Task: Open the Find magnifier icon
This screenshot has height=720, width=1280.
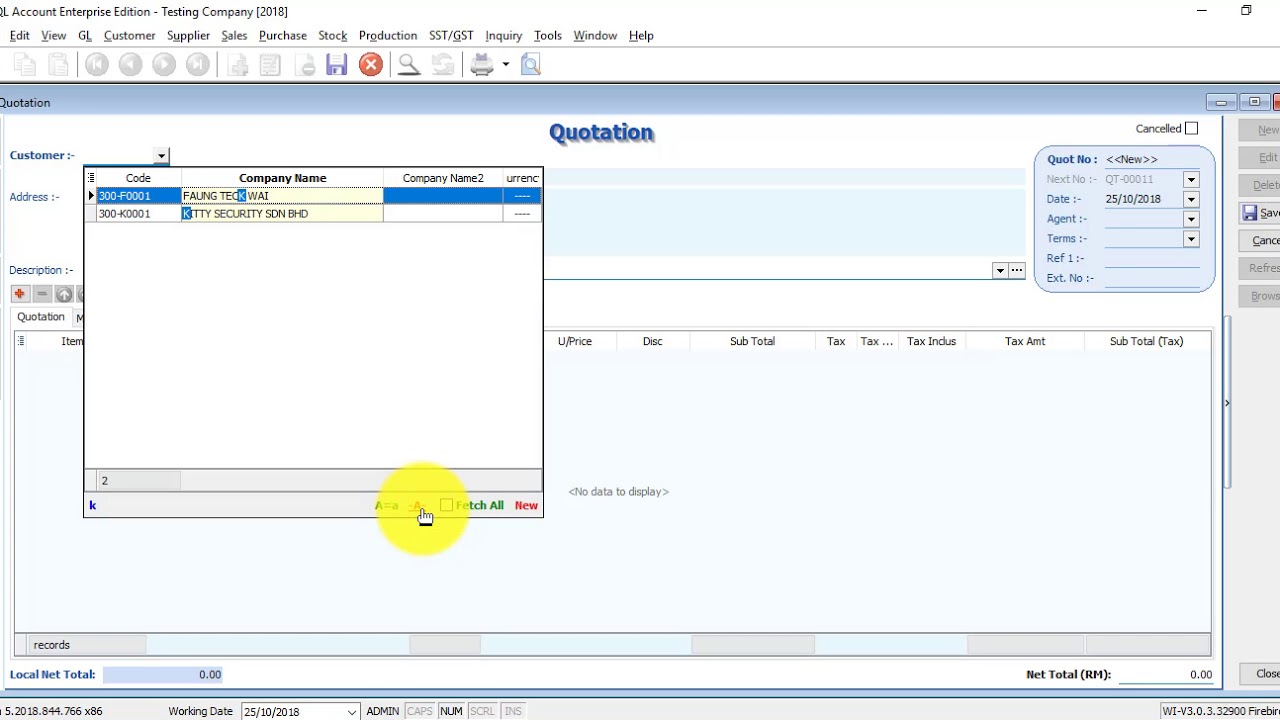Action: [408, 65]
